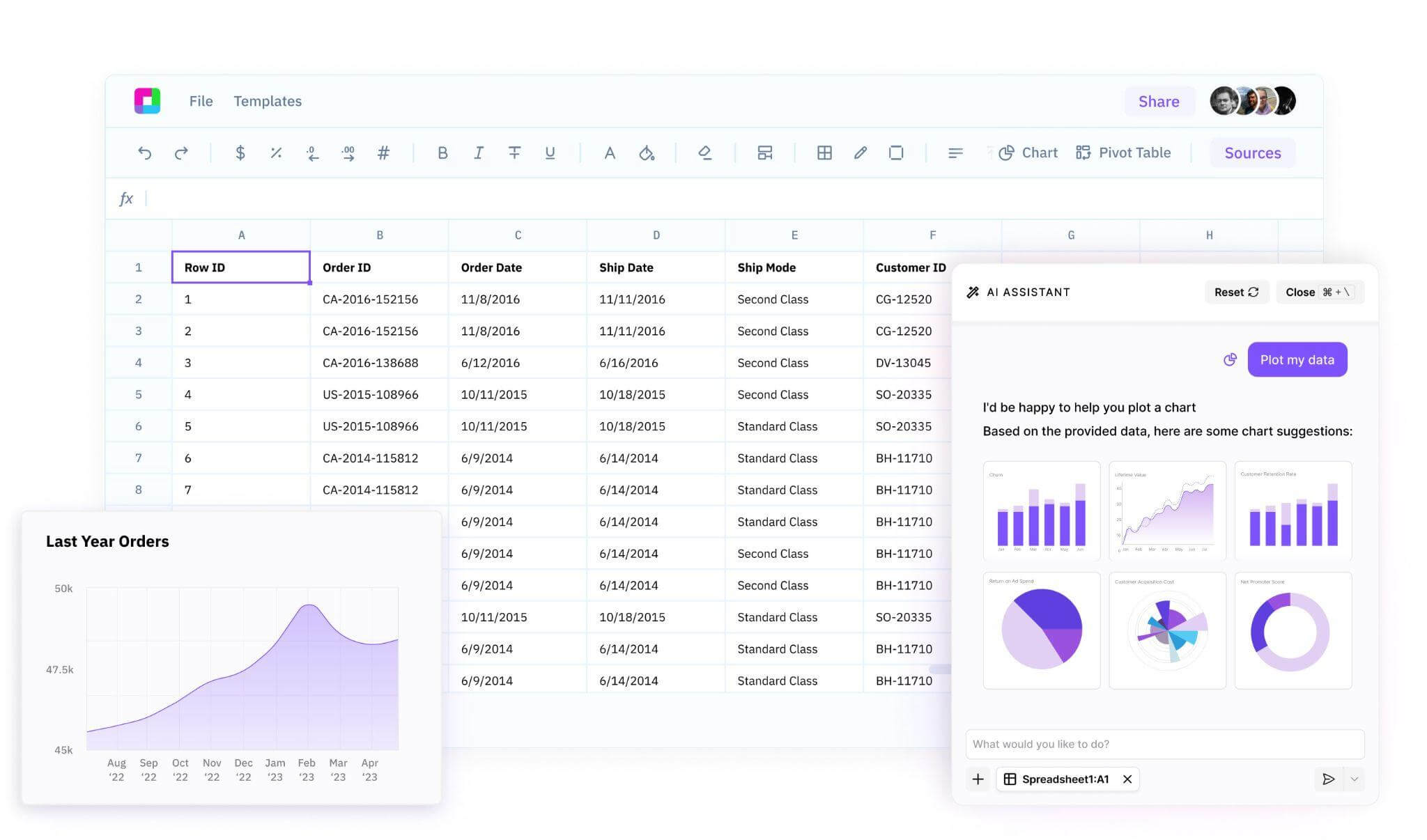The image size is (1427, 840).
Task: Undo the last action
Action: pos(145,153)
